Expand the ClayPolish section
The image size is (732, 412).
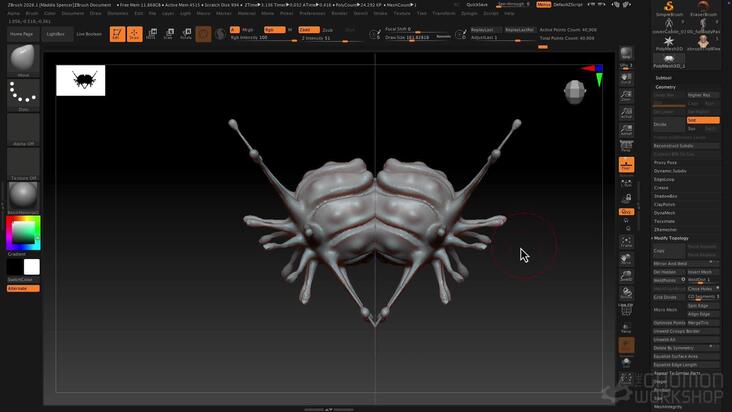664,204
